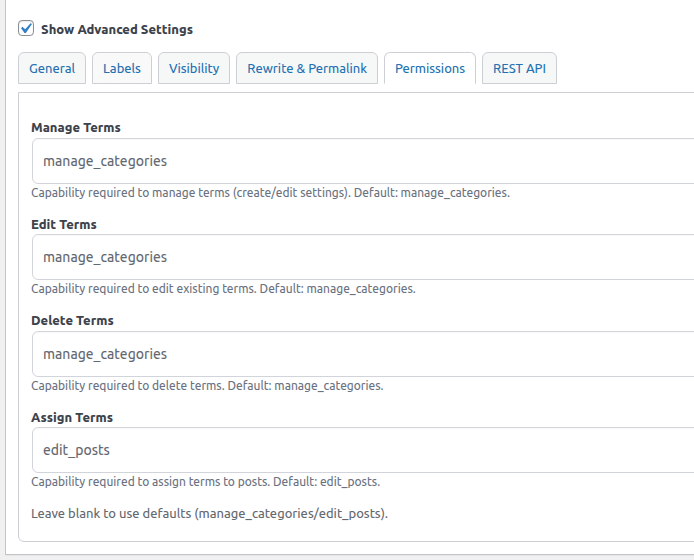Viewport: 694px width, 560px height.
Task: Click into the Edit Terms field
Action: [363, 257]
